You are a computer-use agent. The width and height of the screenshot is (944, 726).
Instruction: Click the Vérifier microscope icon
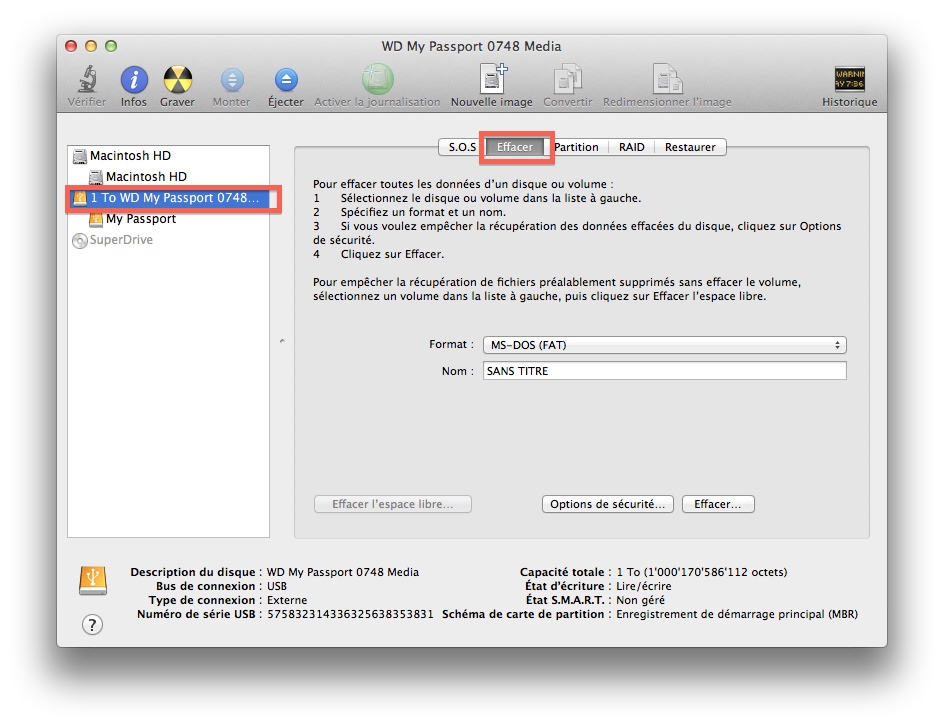coord(87,80)
